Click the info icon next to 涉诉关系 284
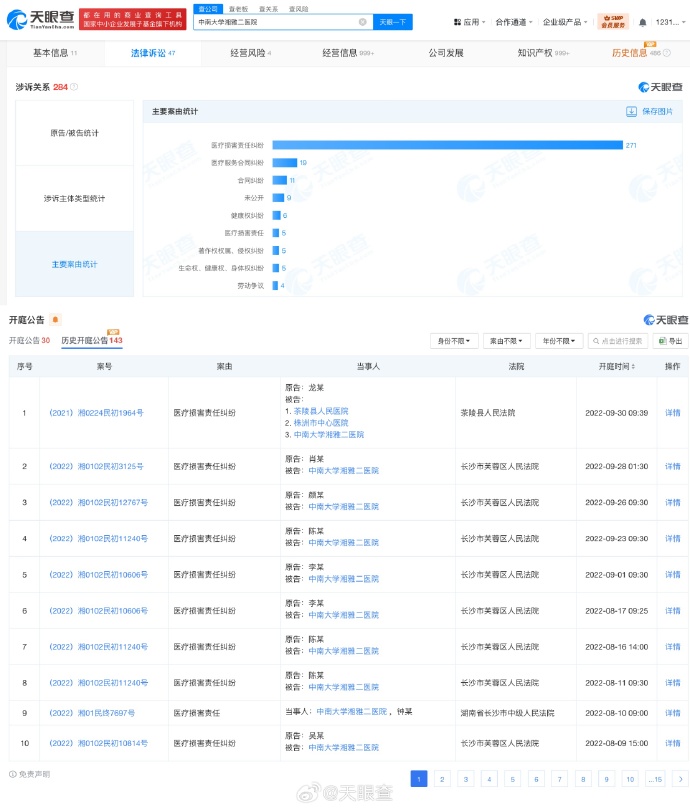The height and width of the screenshot is (809, 690). pyautogui.click(x=74, y=87)
